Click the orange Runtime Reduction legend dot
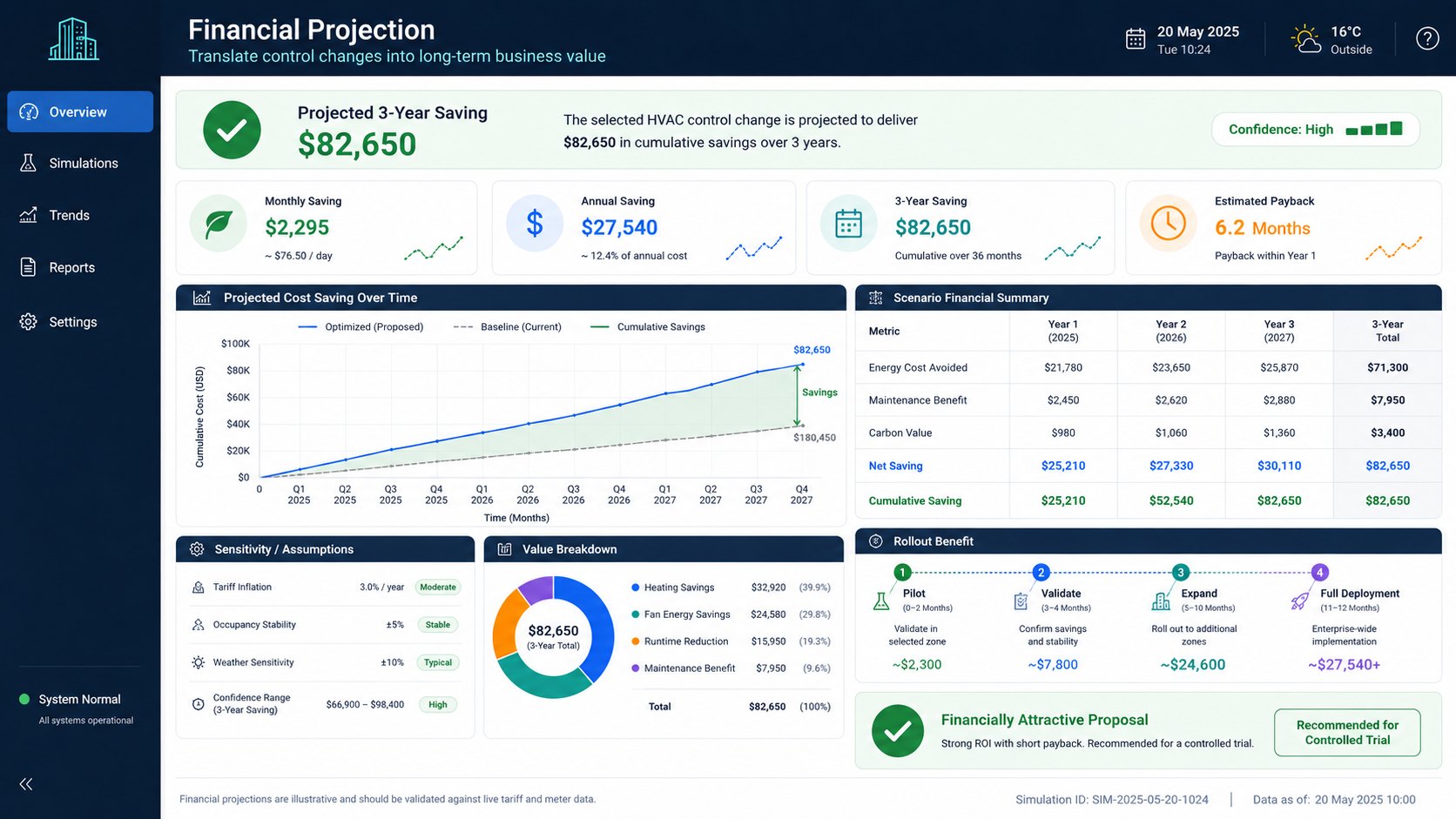This screenshot has height=819, width=1456. coord(636,641)
